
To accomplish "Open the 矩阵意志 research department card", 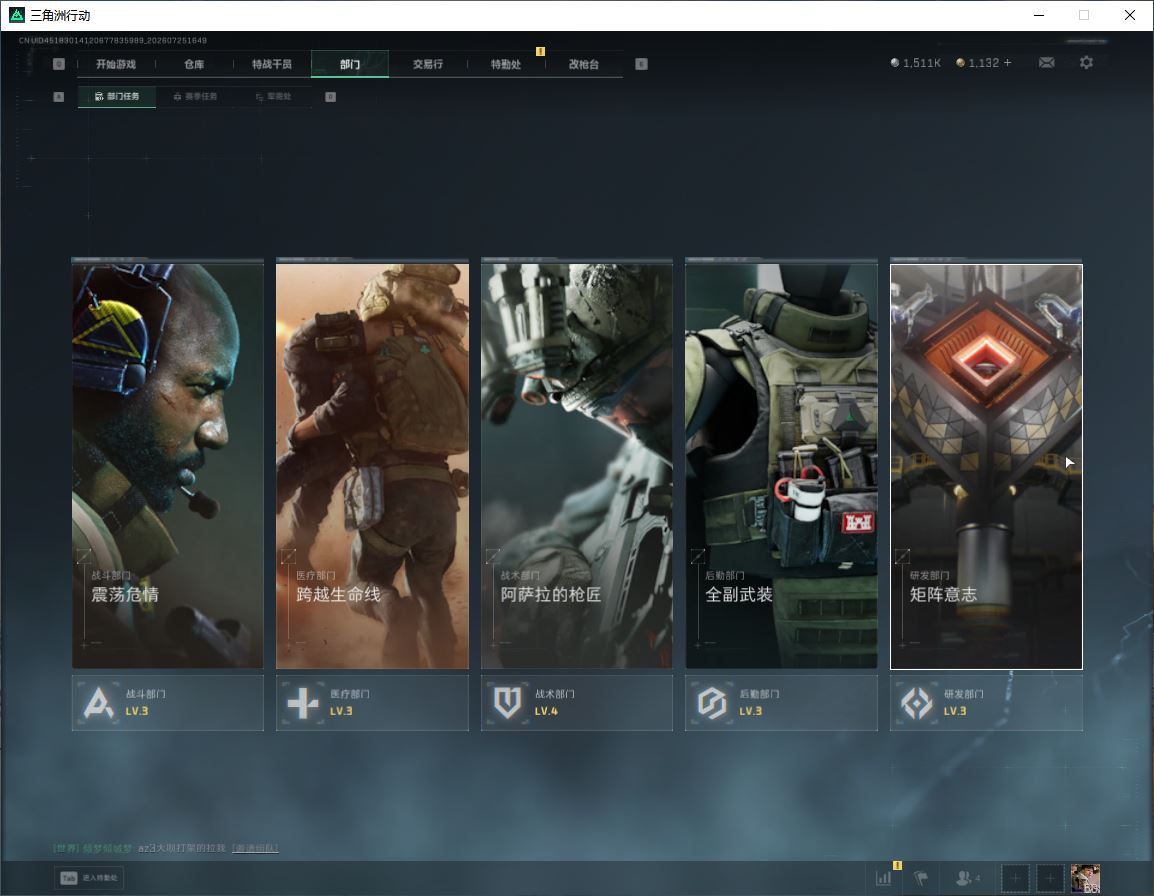I will pyautogui.click(x=986, y=466).
